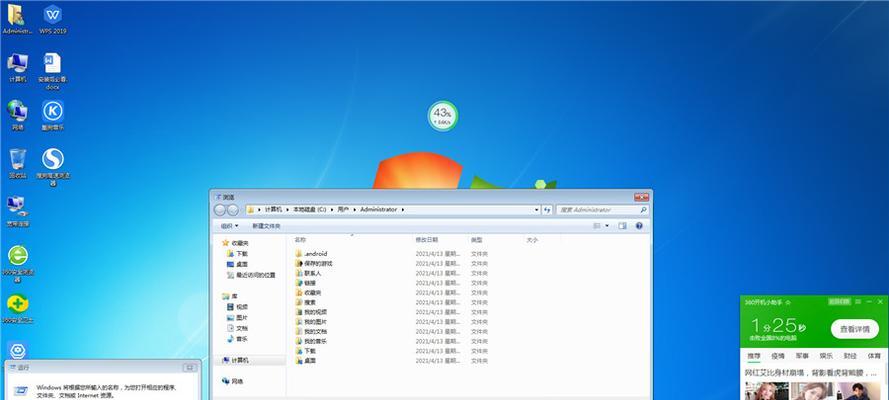The height and width of the screenshot is (400, 889).
Task: Click the forward button in the browse window
Action: [233, 210]
